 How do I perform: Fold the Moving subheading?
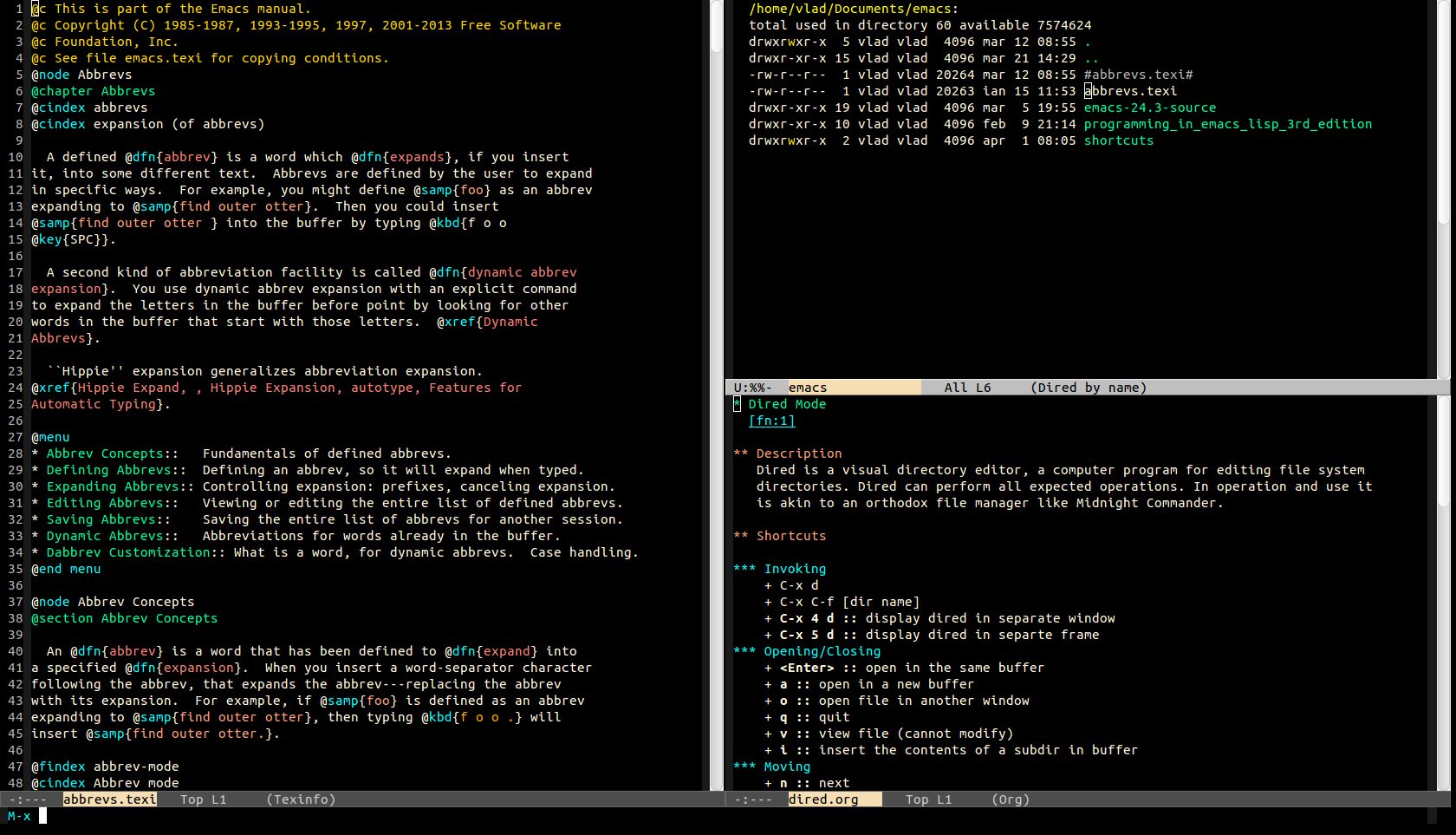pos(771,767)
